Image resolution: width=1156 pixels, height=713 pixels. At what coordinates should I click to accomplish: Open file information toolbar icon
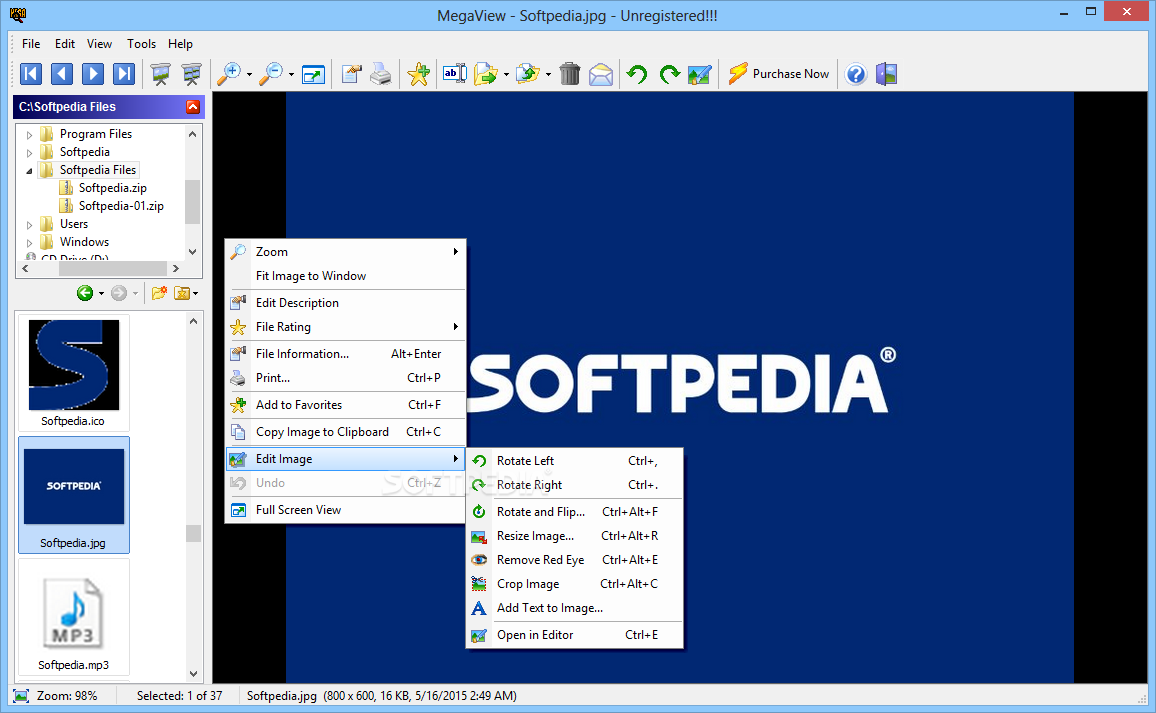(352, 74)
